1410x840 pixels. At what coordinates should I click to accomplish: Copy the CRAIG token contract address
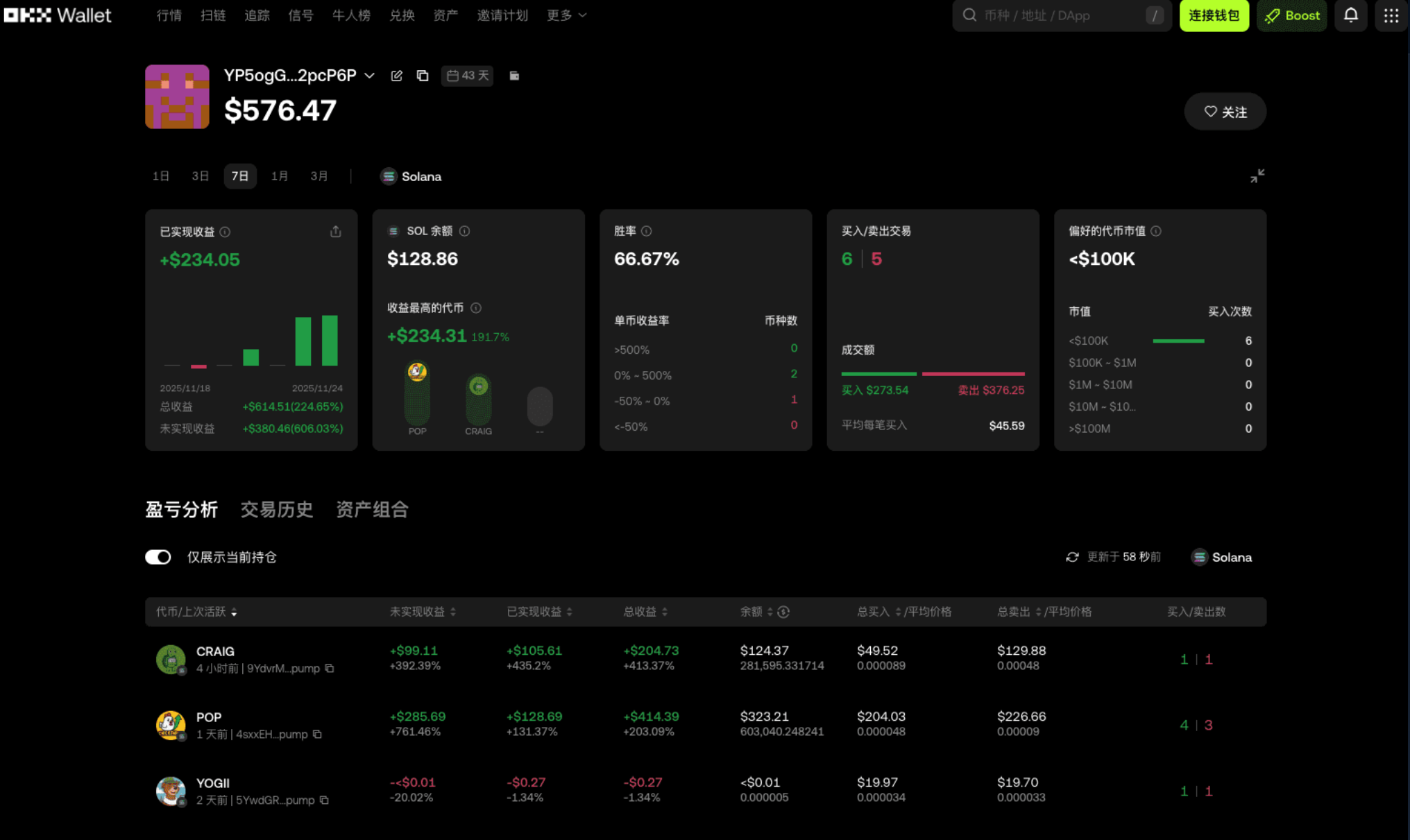coord(330,669)
